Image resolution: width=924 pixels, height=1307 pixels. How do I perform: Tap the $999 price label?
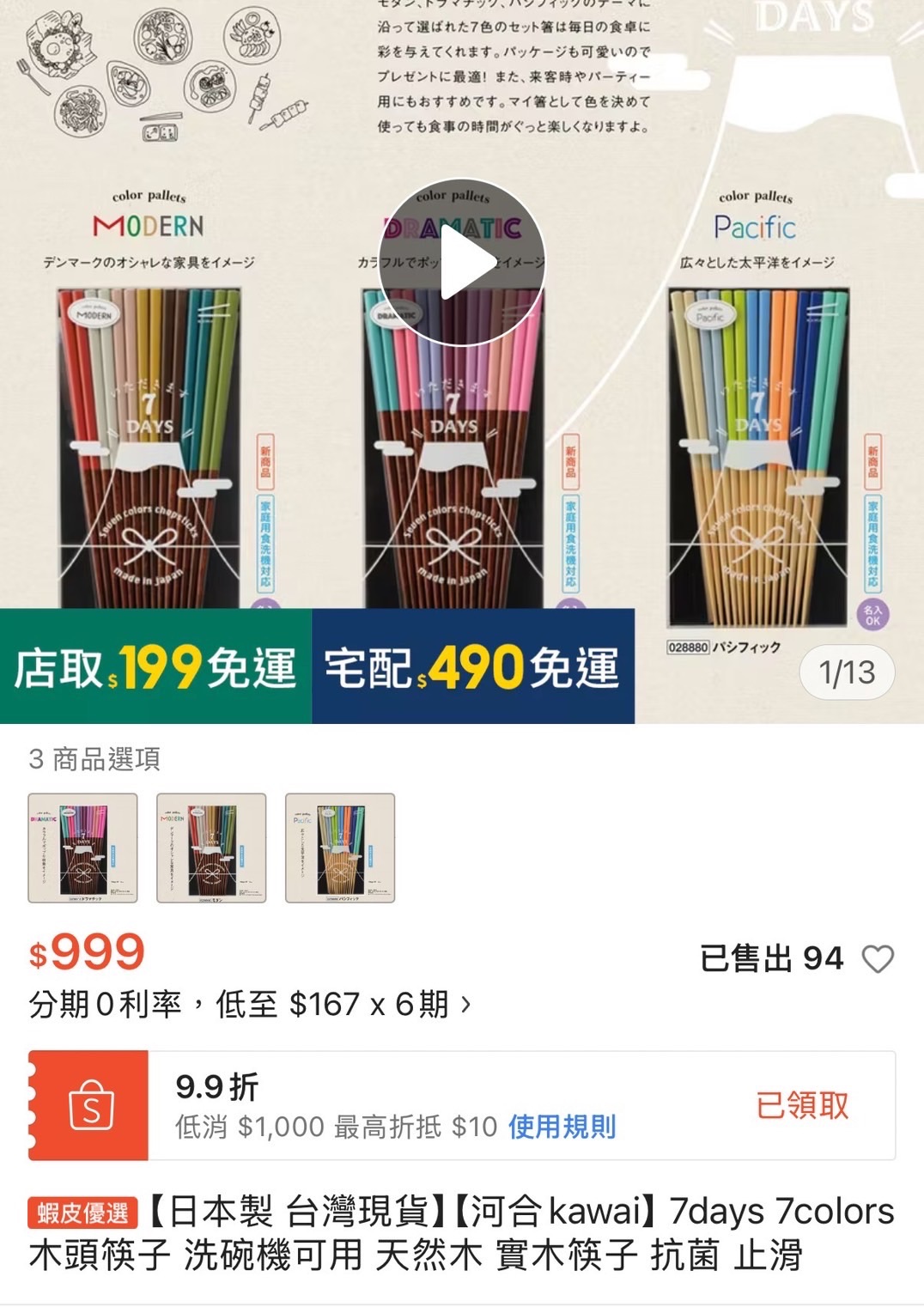pos(87,952)
